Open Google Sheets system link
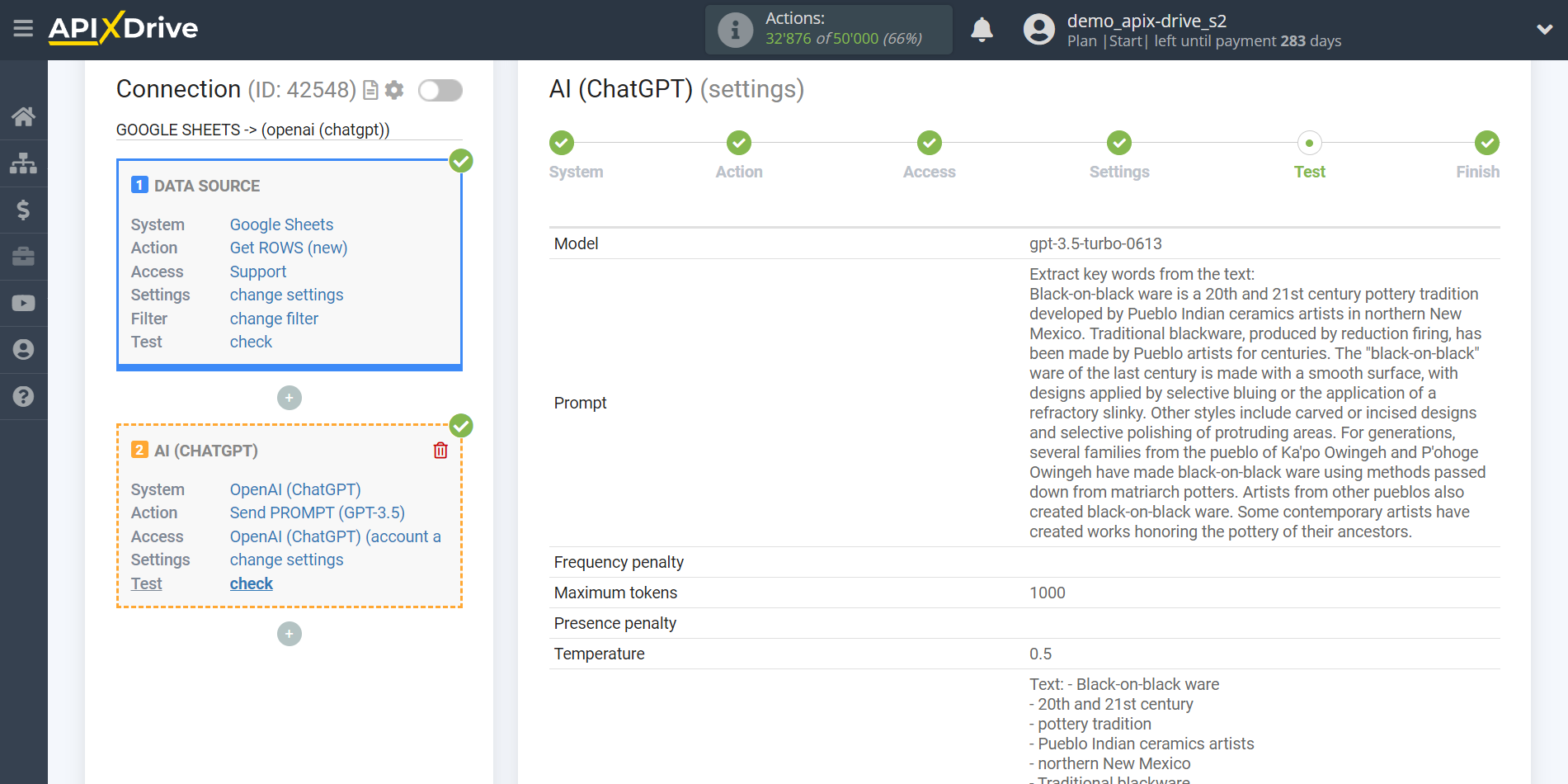This screenshot has height=784, width=1568. click(281, 224)
